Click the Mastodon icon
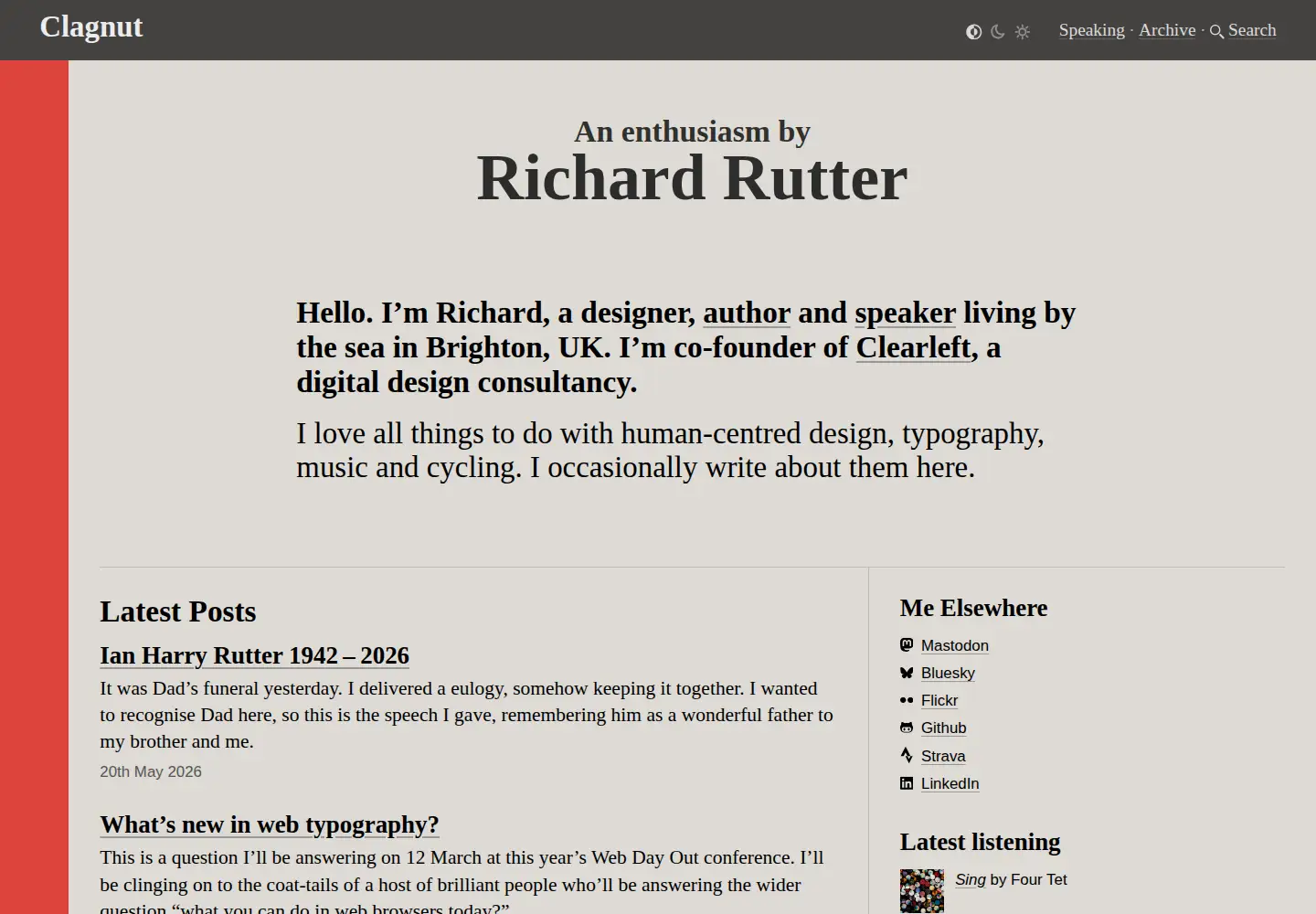 (x=907, y=645)
